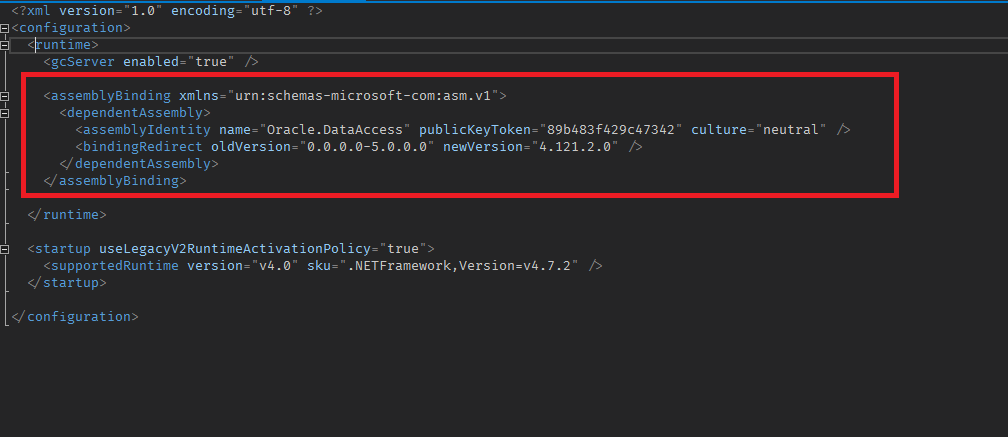1008x437 pixels.
Task: Click the "89b483f429c47342" token value
Action: coord(610,129)
